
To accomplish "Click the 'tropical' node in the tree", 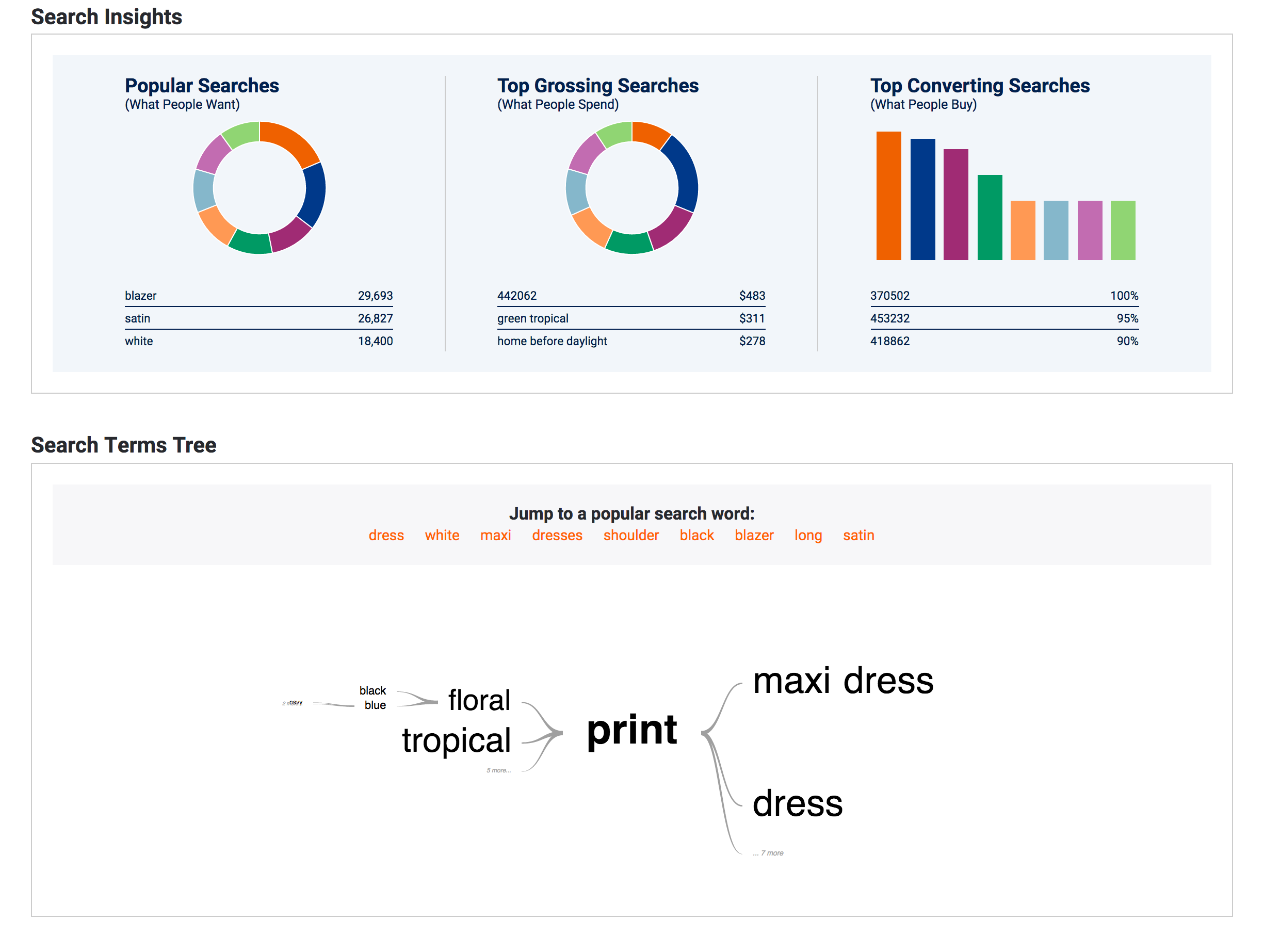I will pos(456,740).
